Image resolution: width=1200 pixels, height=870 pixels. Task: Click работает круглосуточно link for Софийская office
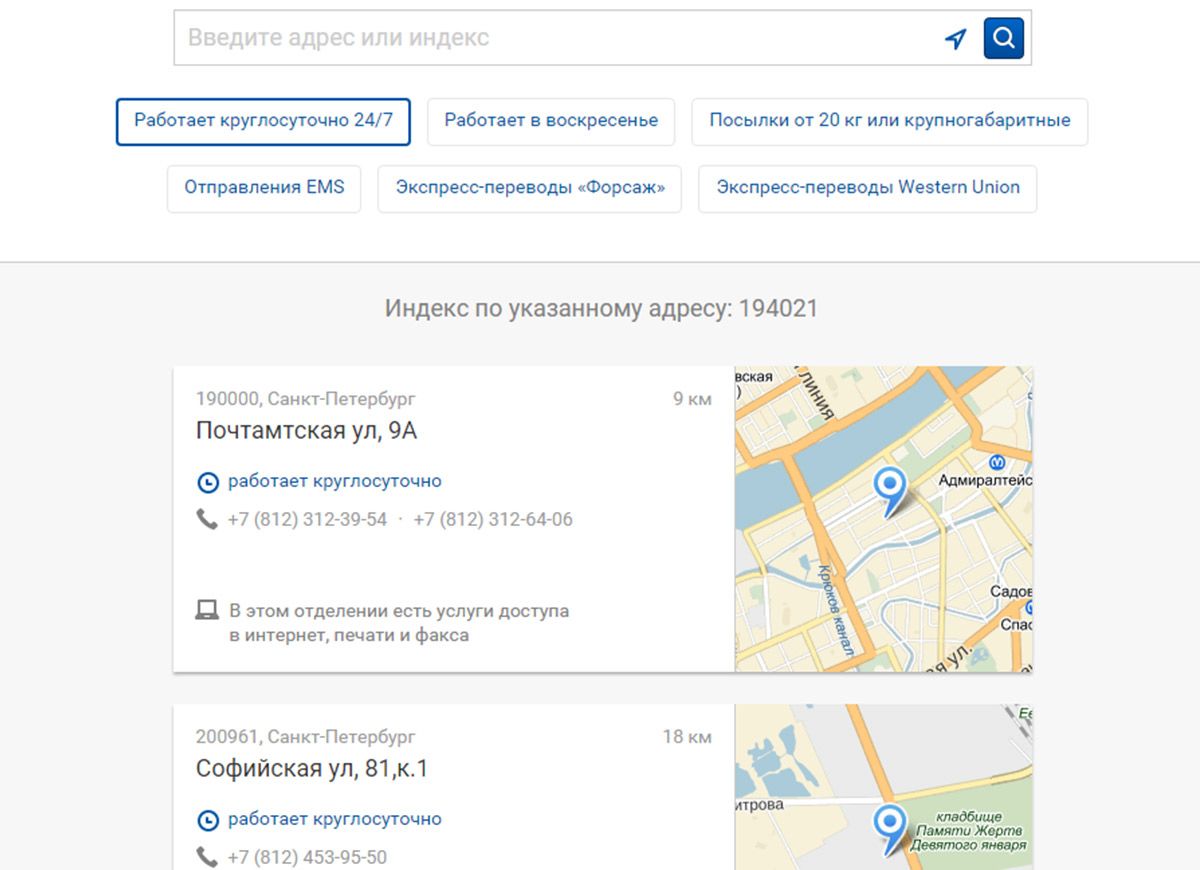[x=335, y=819]
